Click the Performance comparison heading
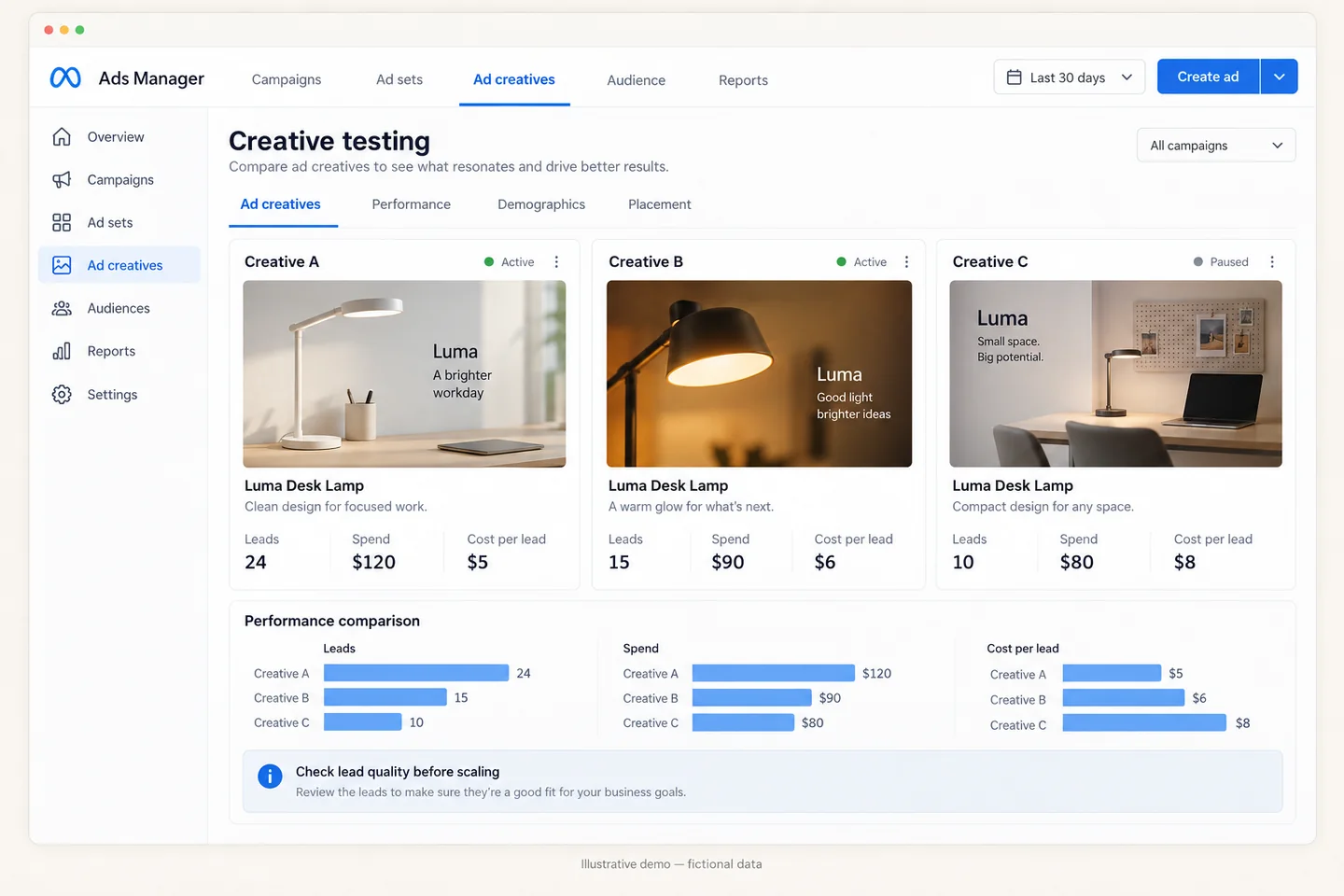 pyautogui.click(x=332, y=621)
